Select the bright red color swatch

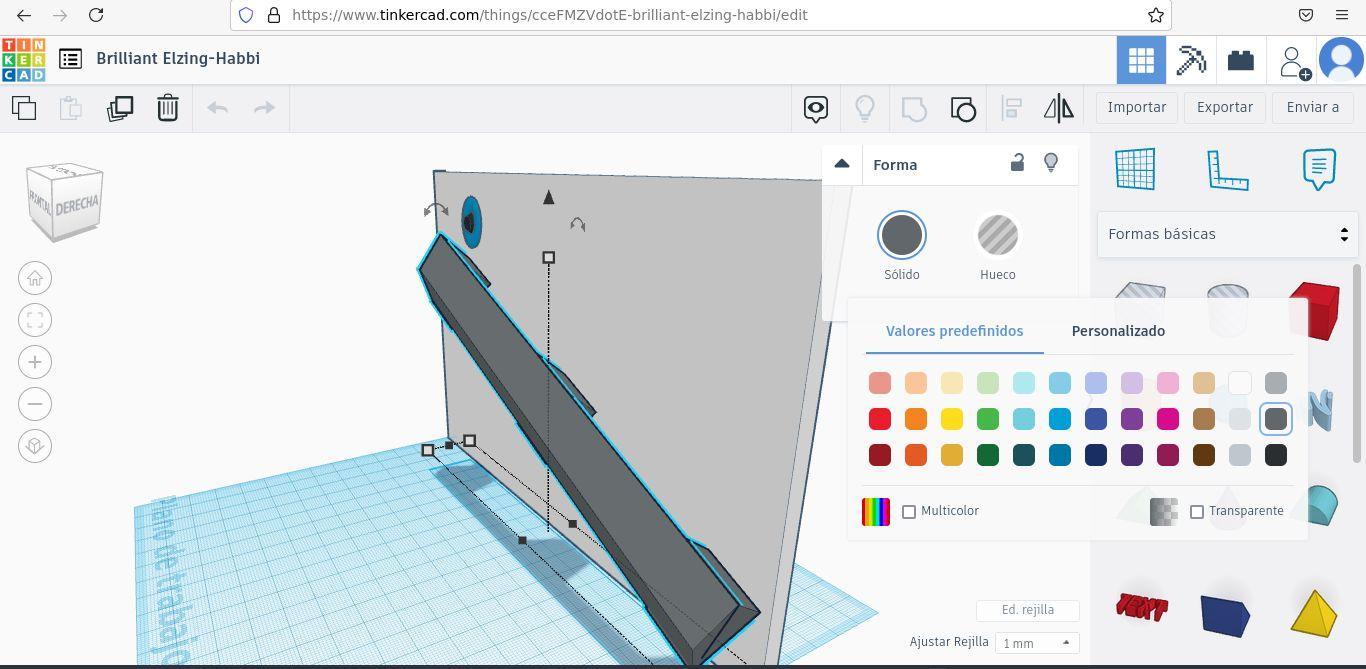coord(880,419)
